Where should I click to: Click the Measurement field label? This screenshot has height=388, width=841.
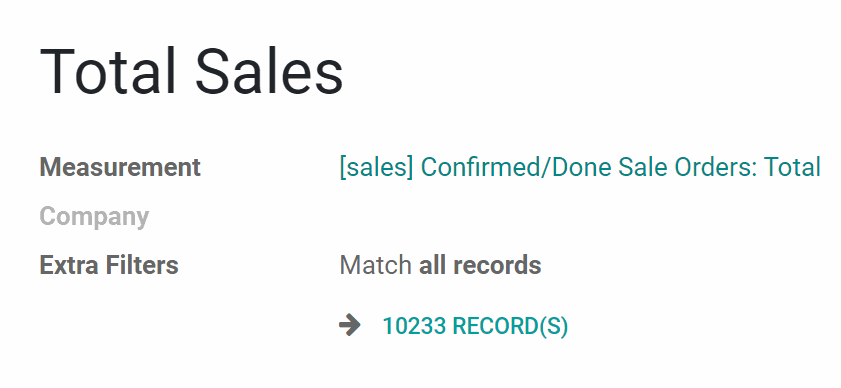click(x=120, y=167)
